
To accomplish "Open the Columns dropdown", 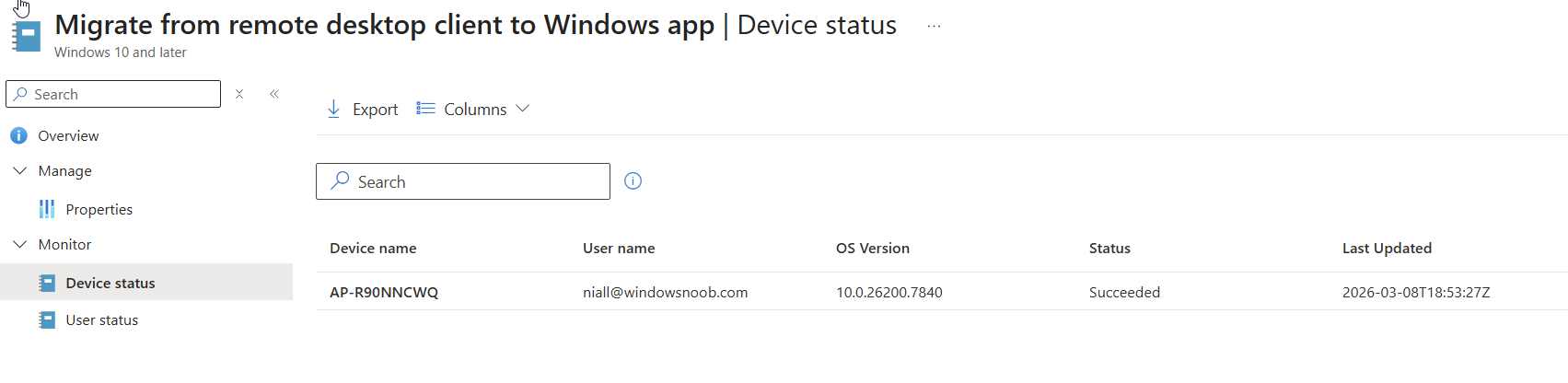I will pyautogui.click(x=473, y=109).
